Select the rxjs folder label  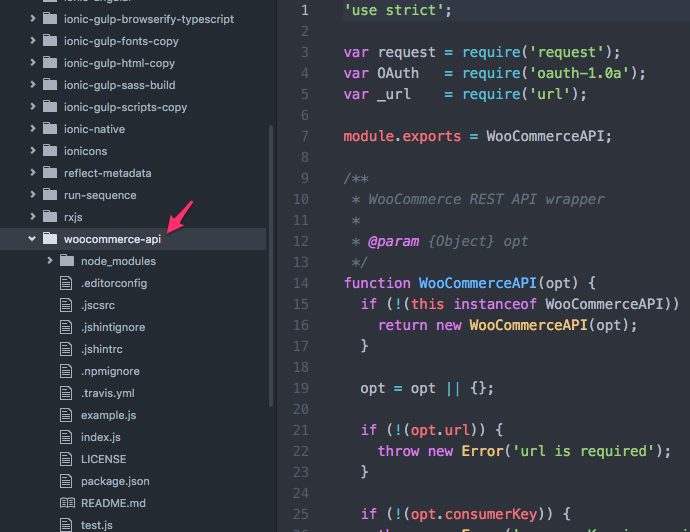coord(73,217)
